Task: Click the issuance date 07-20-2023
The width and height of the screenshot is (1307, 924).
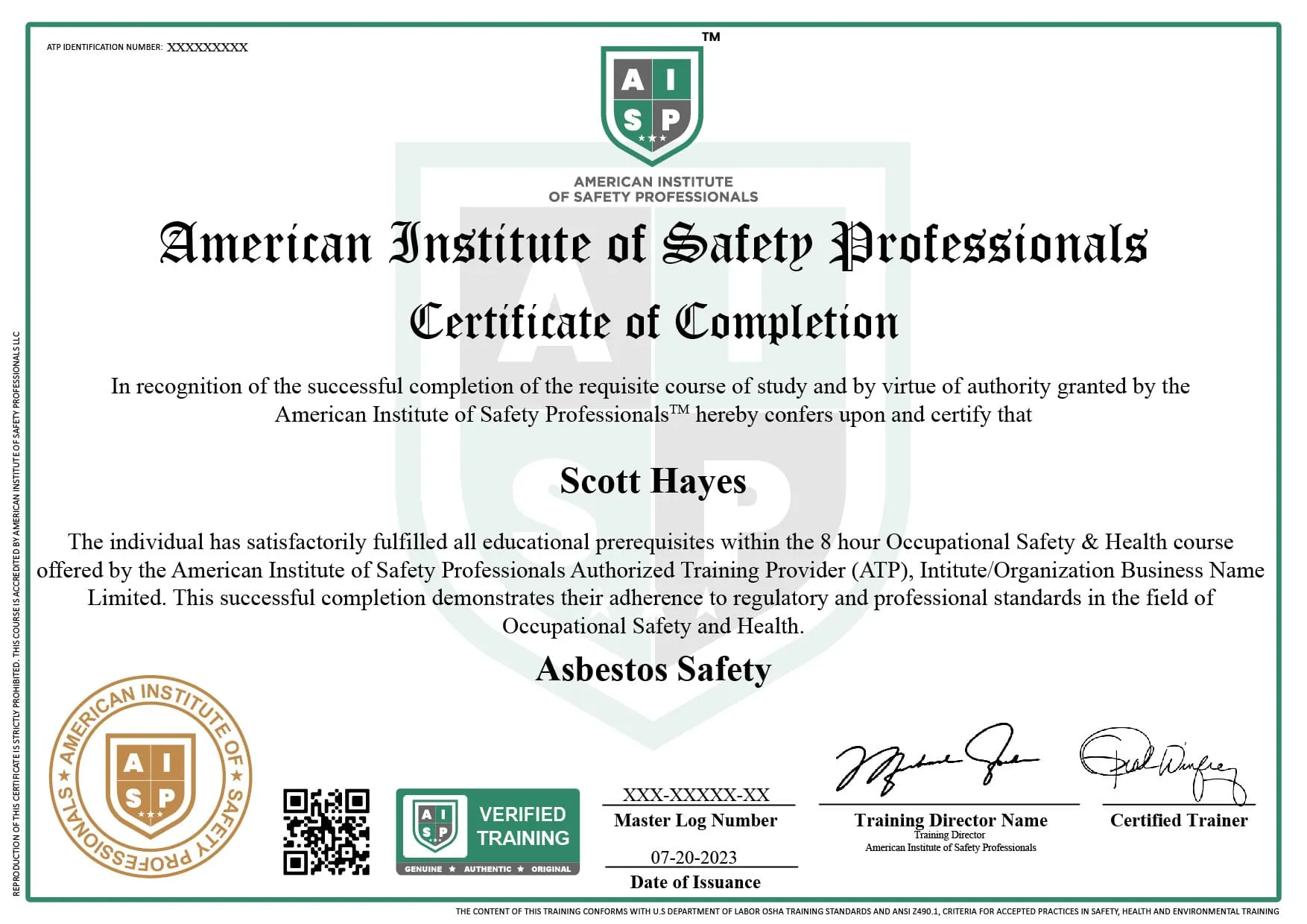Action: pyautogui.click(x=694, y=858)
